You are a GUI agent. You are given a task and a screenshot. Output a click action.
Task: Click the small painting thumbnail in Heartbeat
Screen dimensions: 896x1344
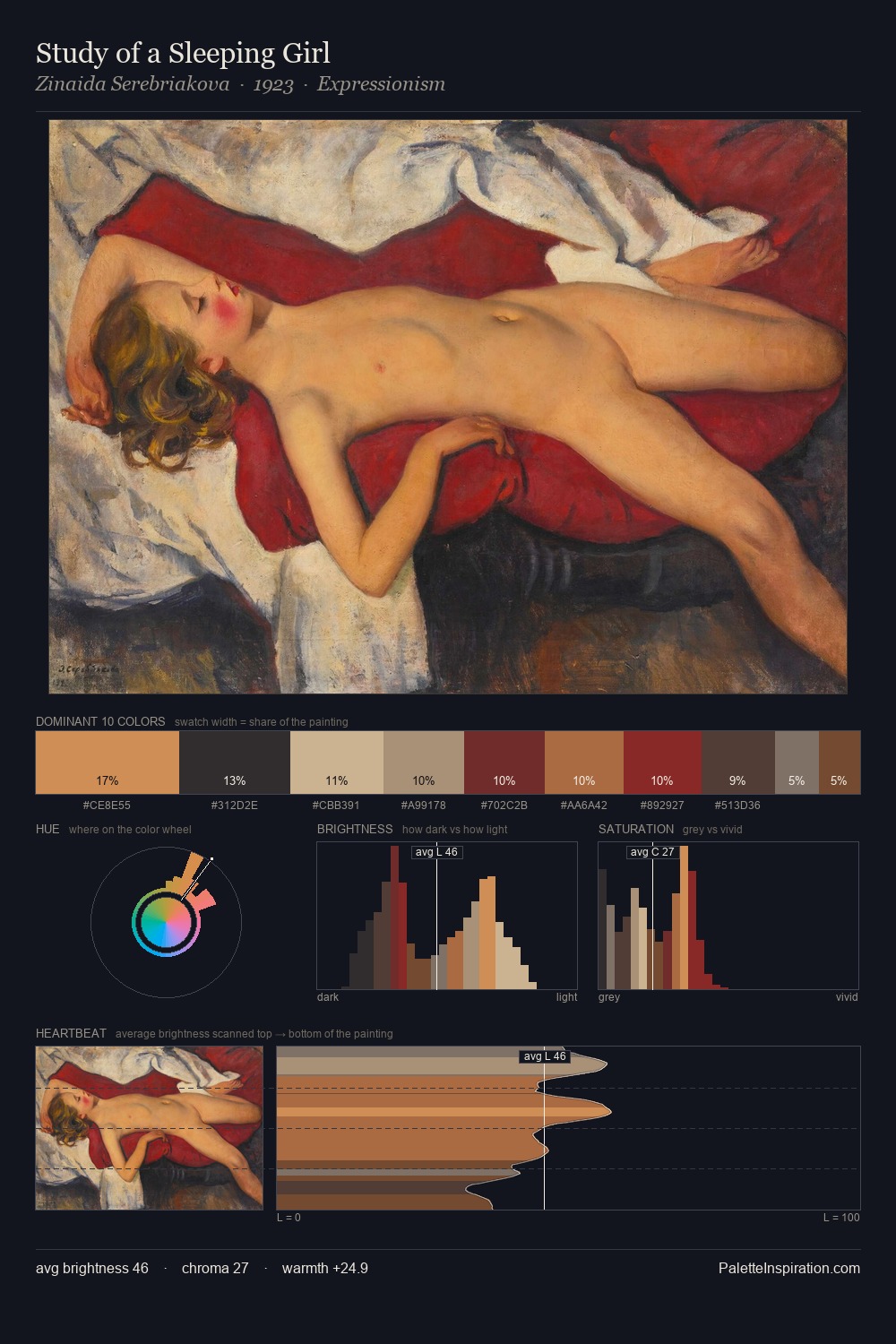point(150,1128)
